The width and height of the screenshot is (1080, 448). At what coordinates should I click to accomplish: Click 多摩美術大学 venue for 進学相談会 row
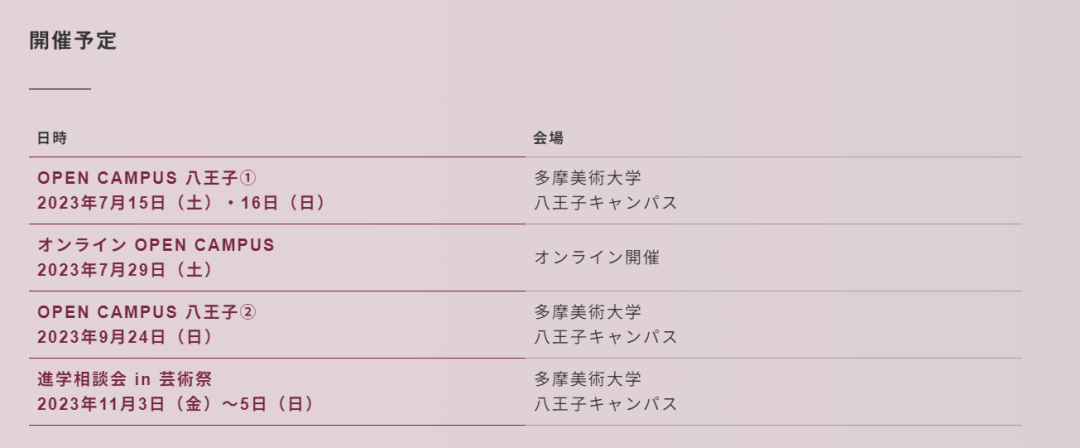click(x=588, y=379)
